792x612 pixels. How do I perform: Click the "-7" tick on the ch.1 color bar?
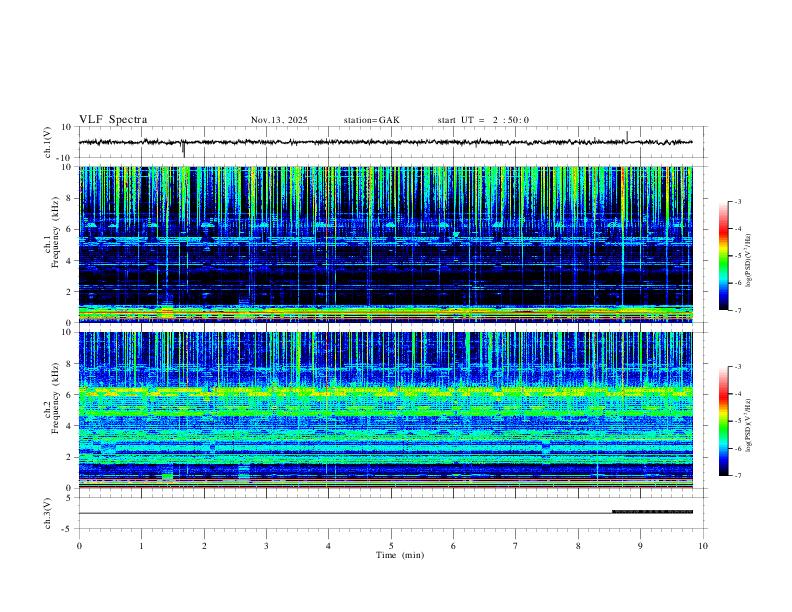click(737, 310)
